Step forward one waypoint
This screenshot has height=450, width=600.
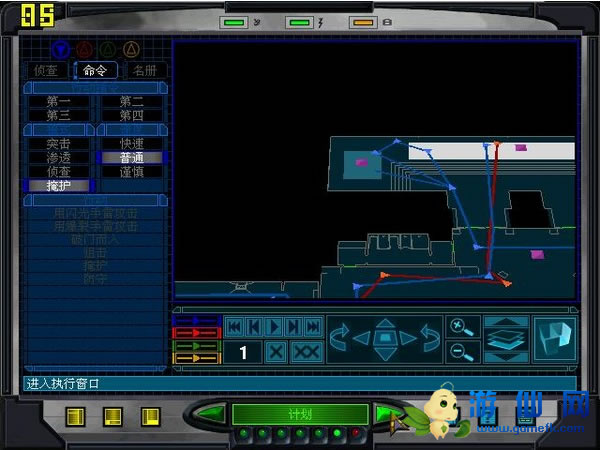(x=293, y=327)
